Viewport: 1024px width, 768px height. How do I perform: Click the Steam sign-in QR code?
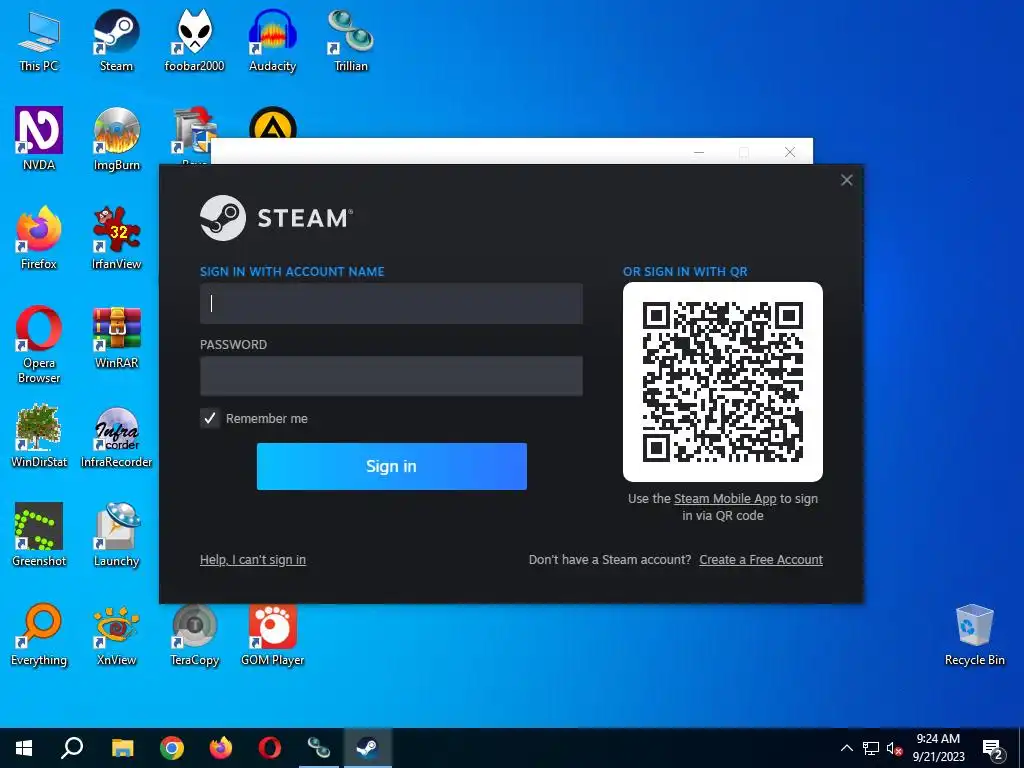click(x=722, y=382)
